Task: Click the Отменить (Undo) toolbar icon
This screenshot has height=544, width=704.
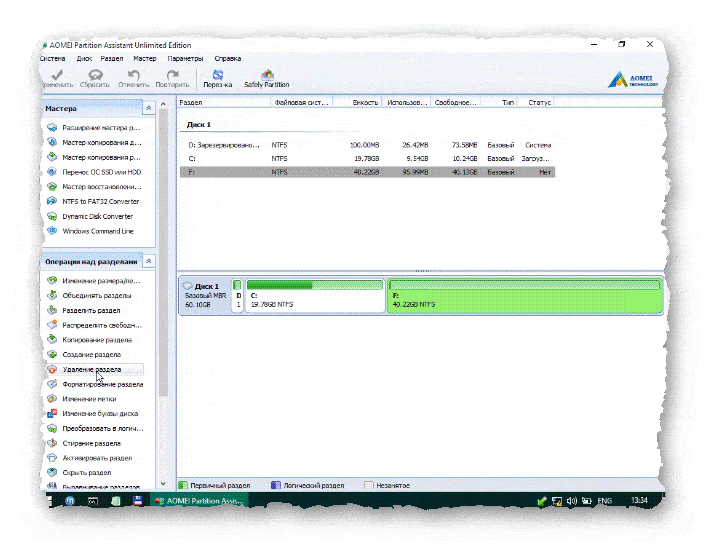Action: point(133,75)
